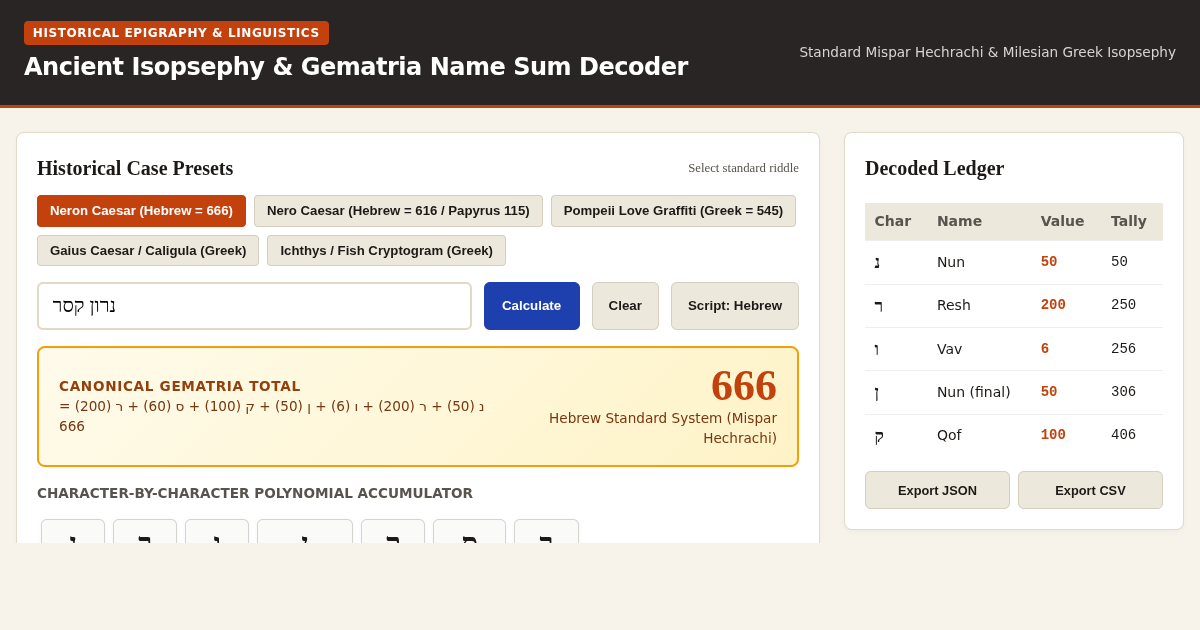
Task: Choose Pompeii Love Graffiti preset
Action: click(673, 211)
